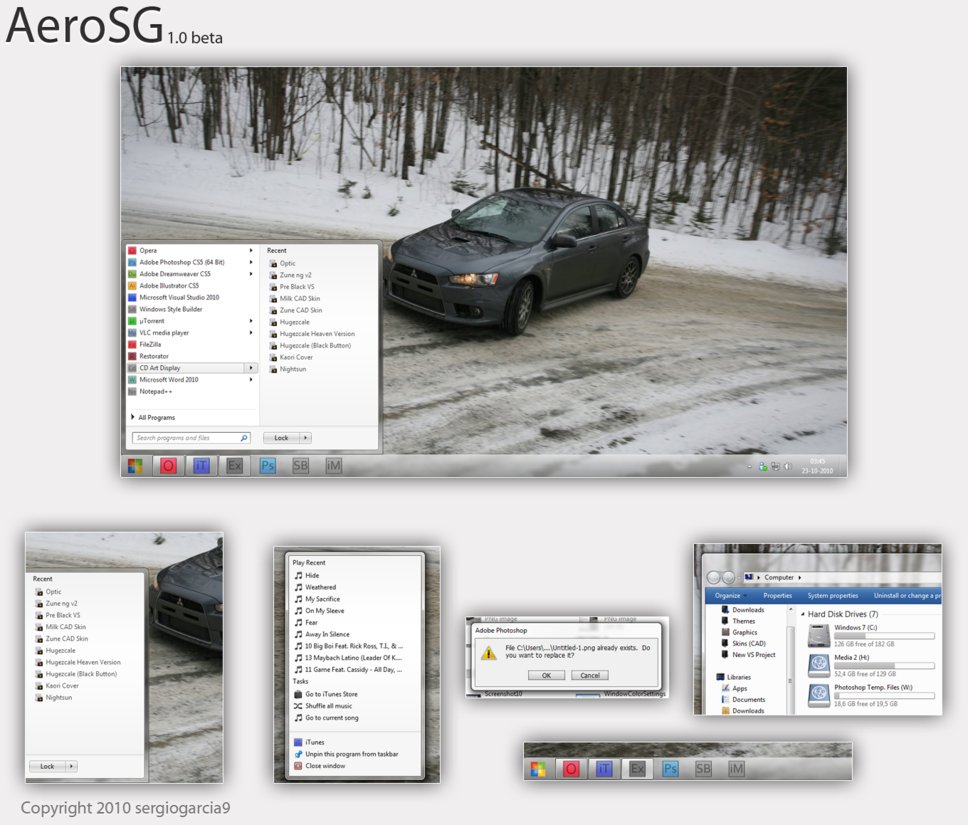Image resolution: width=968 pixels, height=825 pixels.
Task: Click Explorer's back navigation arrow button
Action: coord(713,577)
